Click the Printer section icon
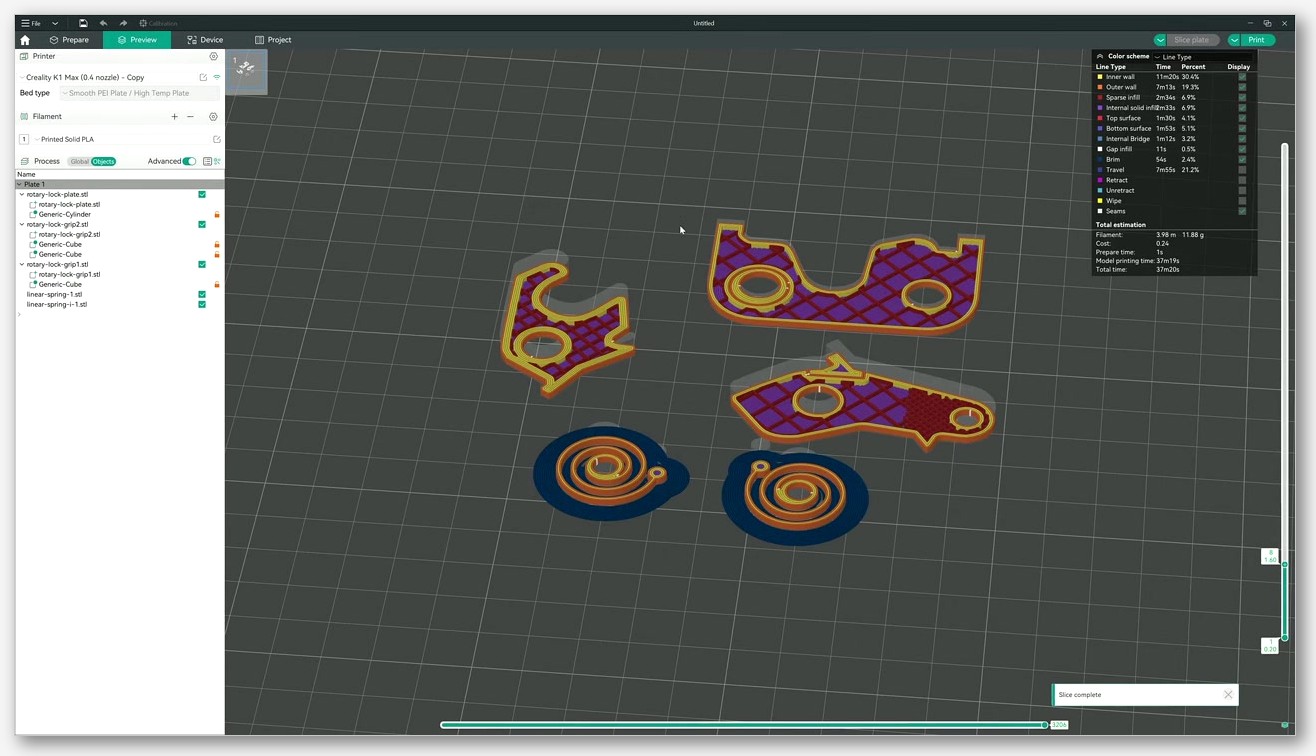 click(25, 56)
